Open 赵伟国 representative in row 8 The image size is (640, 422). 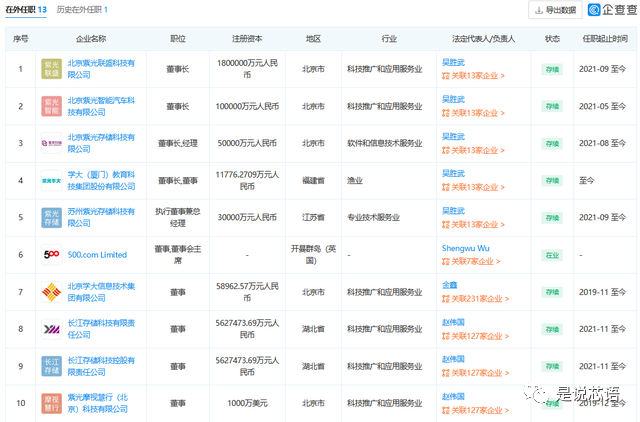(x=453, y=322)
